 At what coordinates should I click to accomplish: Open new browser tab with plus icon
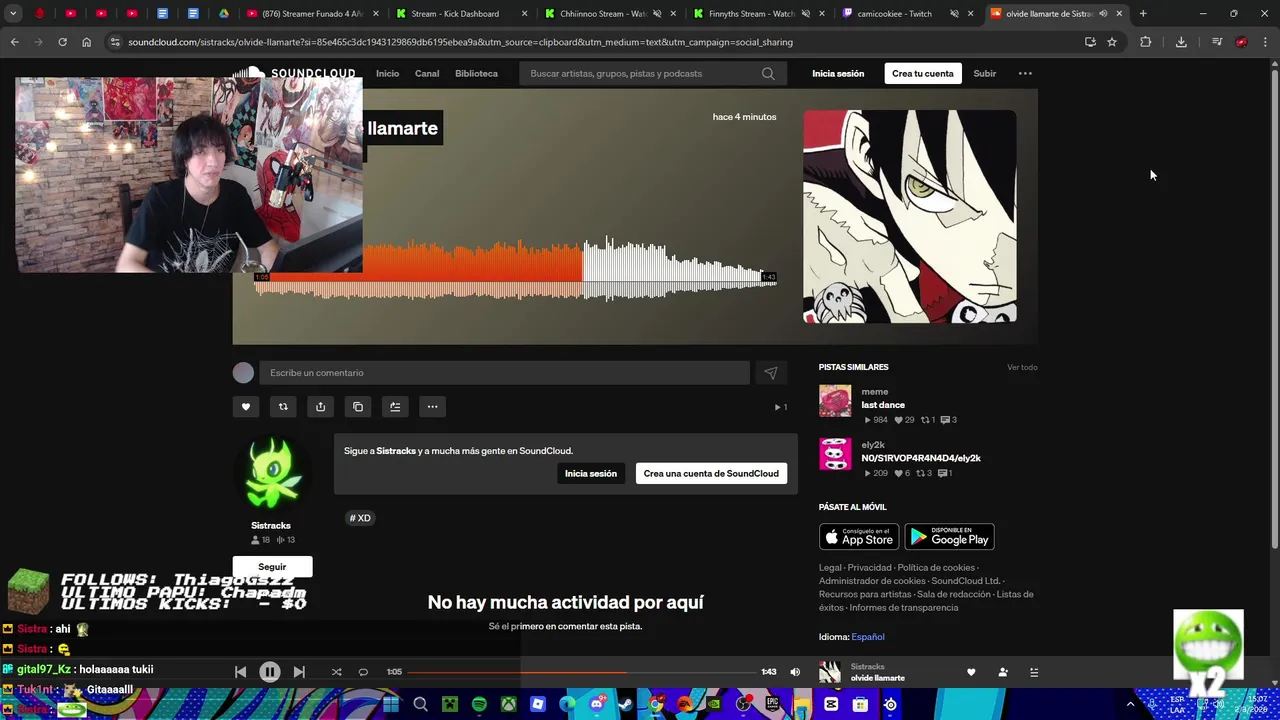click(x=1143, y=14)
